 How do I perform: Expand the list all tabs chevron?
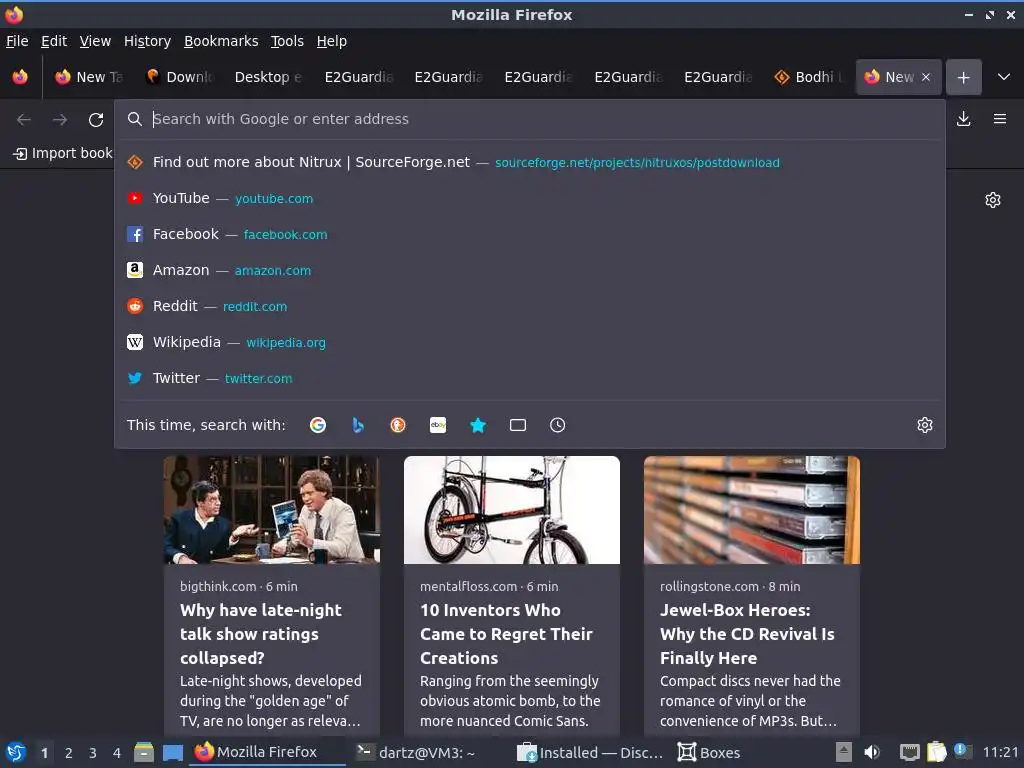tap(1004, 77)
